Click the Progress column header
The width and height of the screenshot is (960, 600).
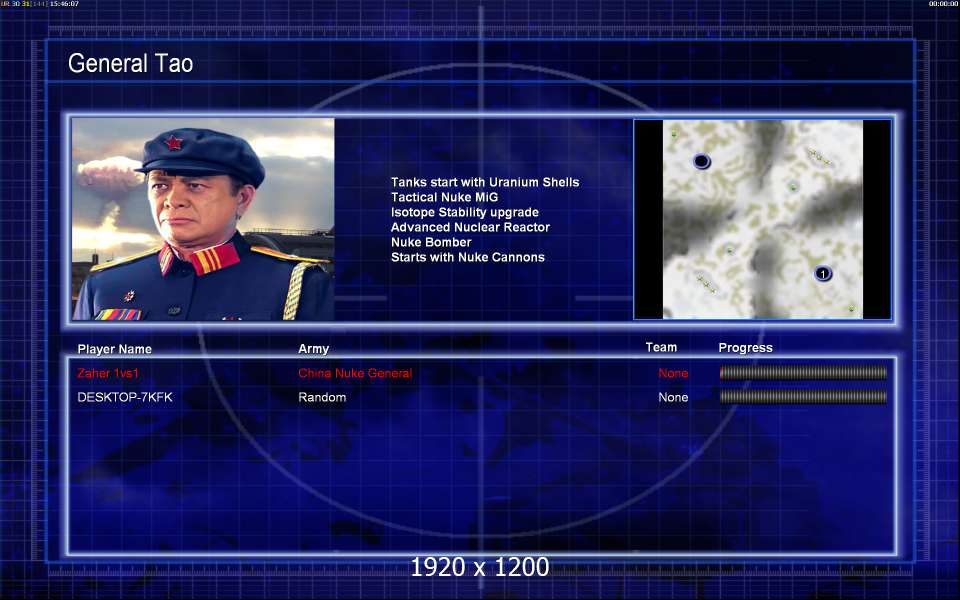point(745,348)
